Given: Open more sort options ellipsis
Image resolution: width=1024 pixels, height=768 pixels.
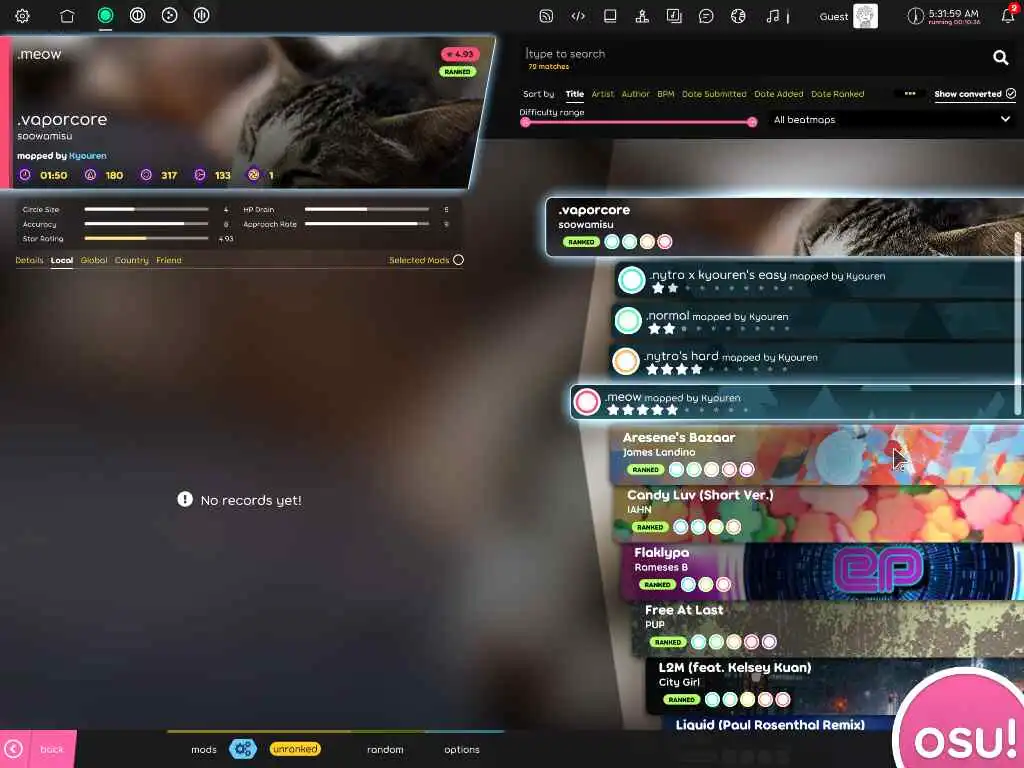Looking at the screenshot, I should click(910, 93).
